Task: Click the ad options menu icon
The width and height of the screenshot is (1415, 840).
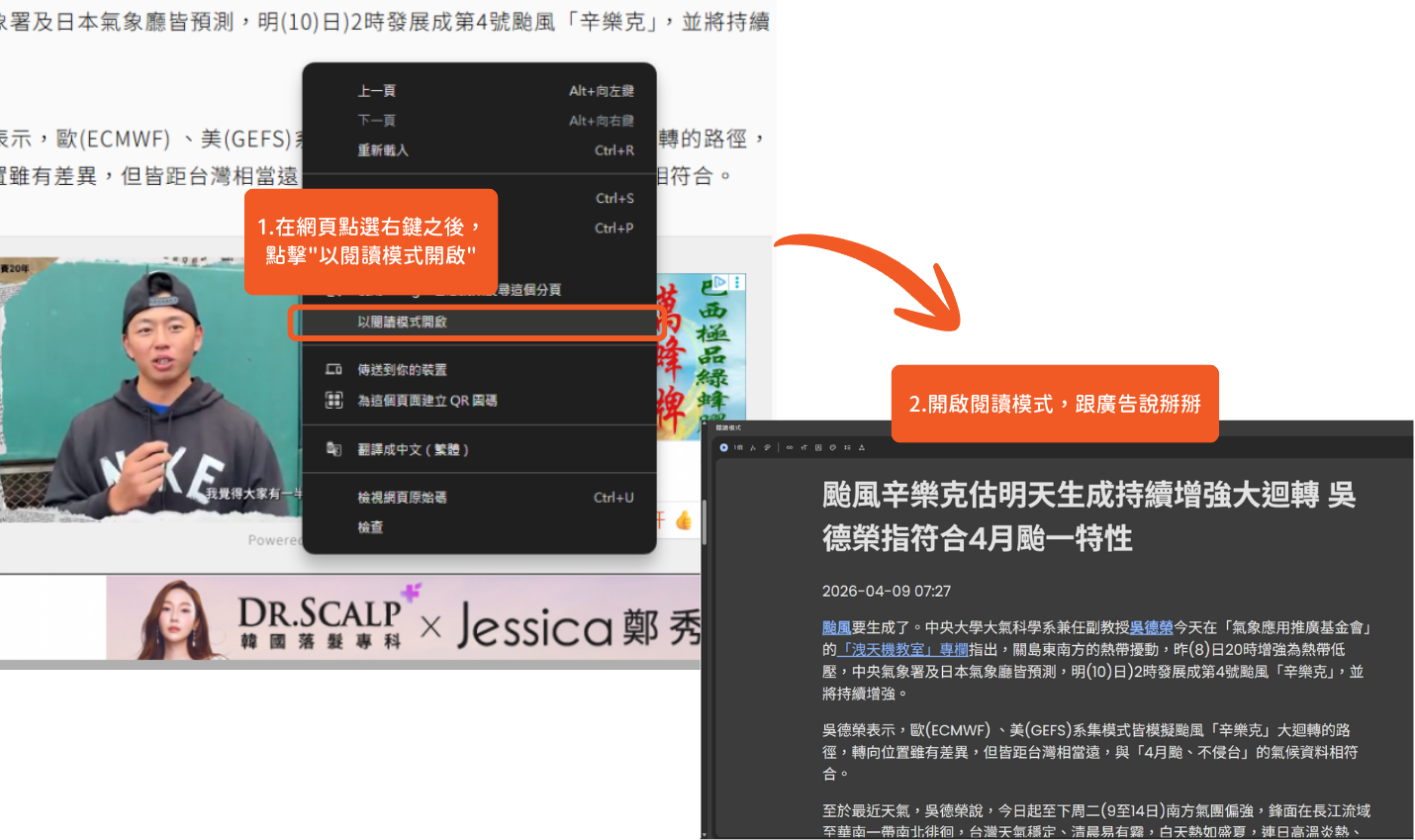Action: point(737,282)
